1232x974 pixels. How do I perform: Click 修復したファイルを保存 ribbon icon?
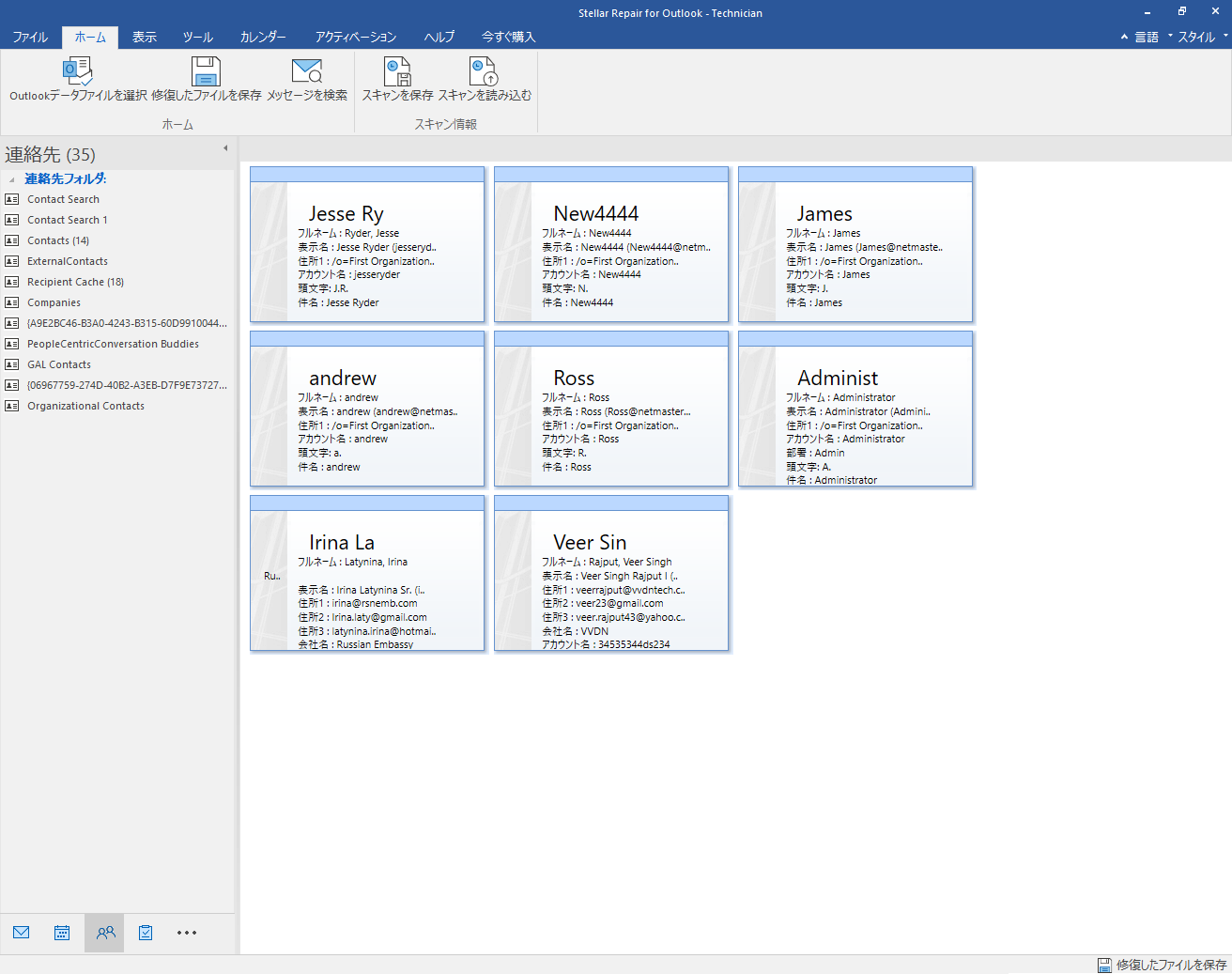206,71
